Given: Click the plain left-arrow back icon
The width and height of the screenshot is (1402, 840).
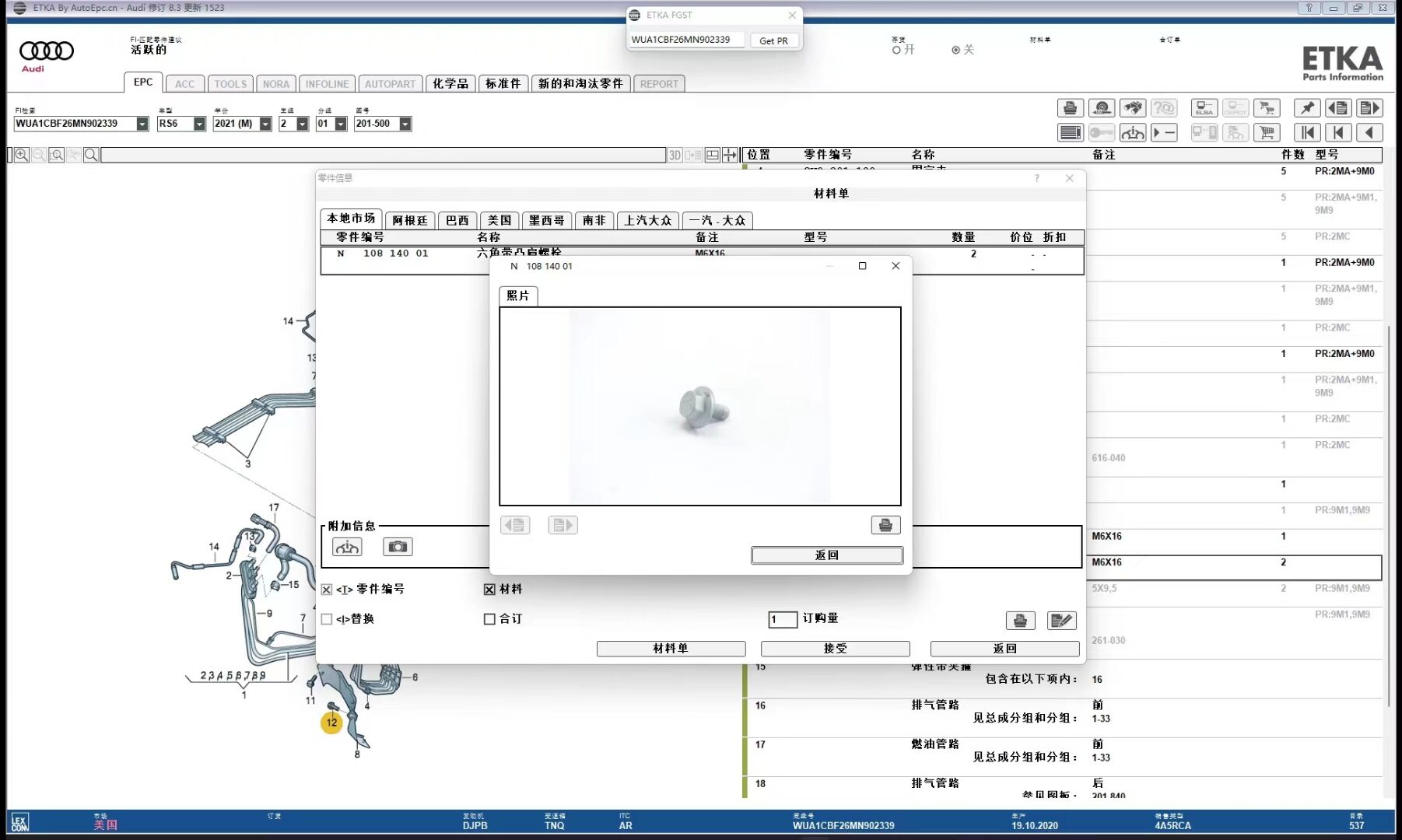Looking at the screenshot, I should (x=1369, y=133).
